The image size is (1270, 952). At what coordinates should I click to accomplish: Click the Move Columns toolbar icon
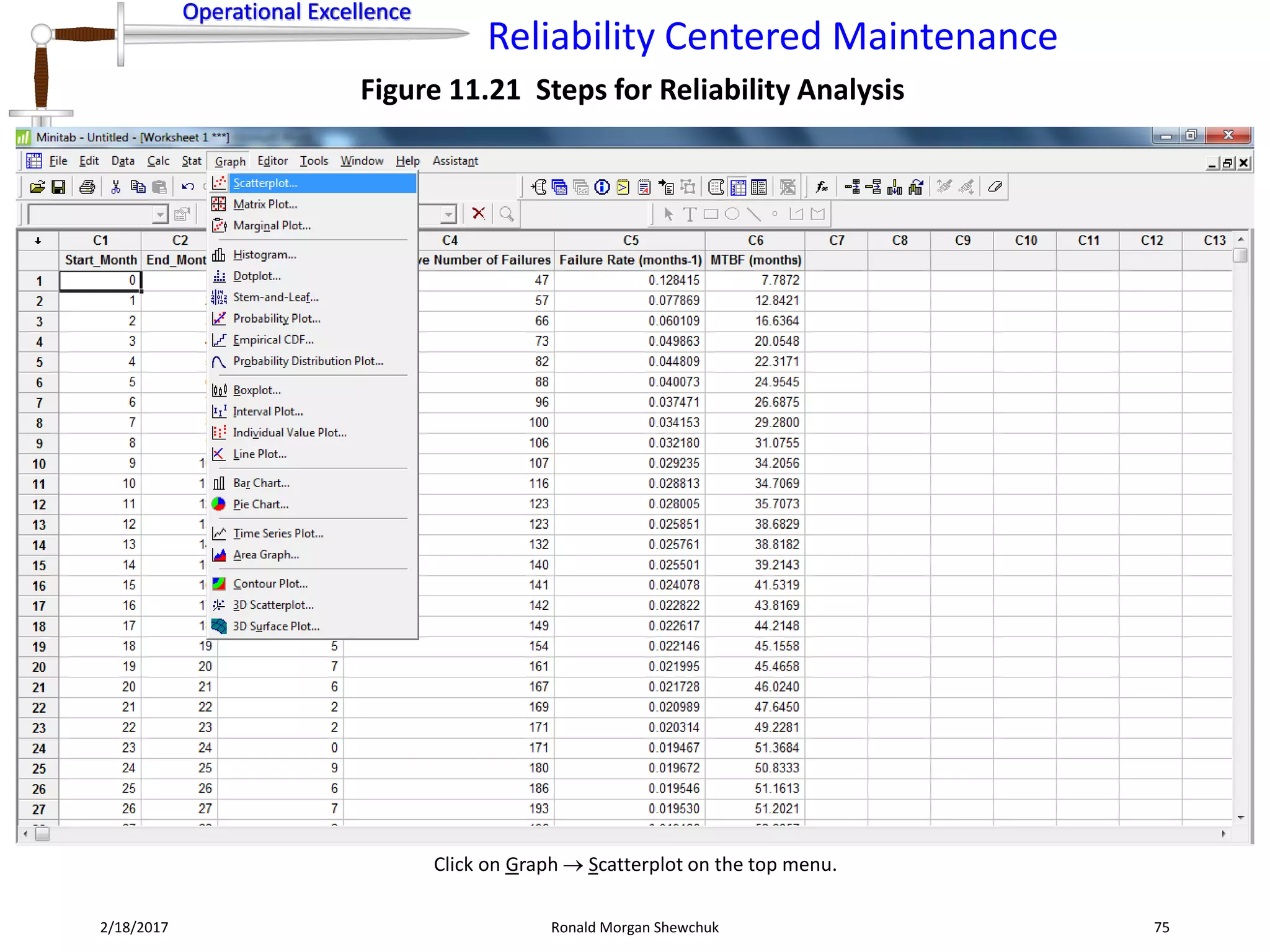point(915,187)
